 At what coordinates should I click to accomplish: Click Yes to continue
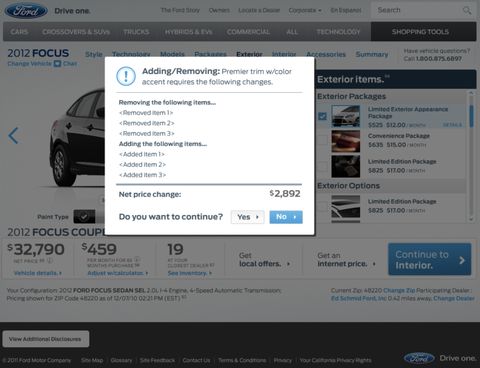(x=247, y=217)
